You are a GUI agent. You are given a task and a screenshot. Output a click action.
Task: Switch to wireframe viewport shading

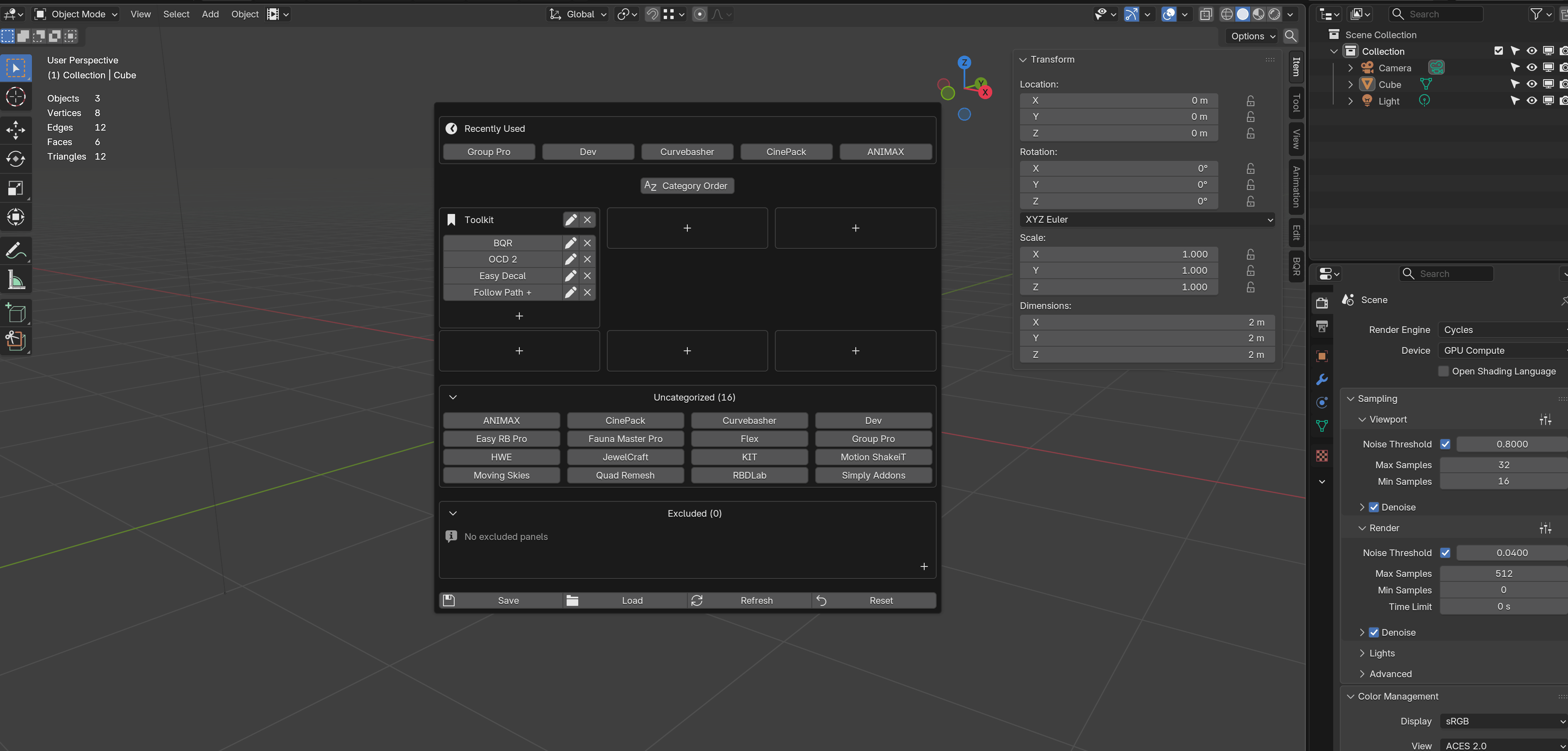click(x=1227, y=14)
